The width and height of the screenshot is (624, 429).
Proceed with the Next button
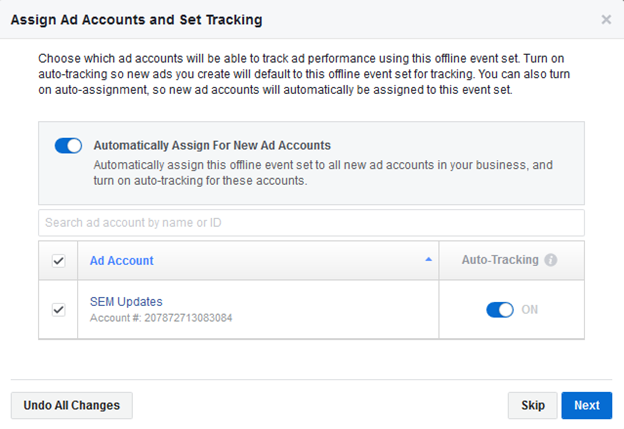point(586,405)
